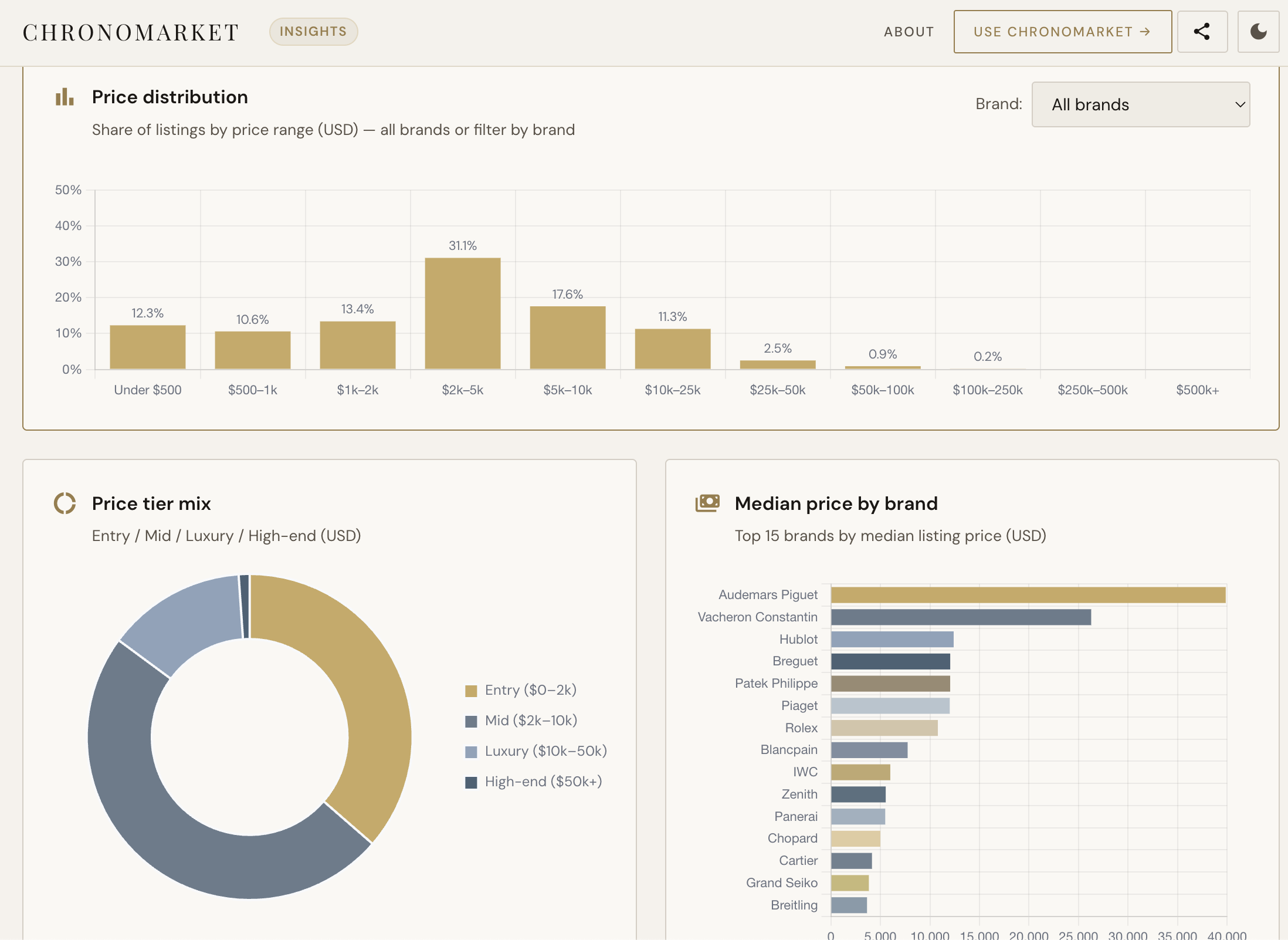Toggle dark mode moon icon
1288x940 pixels.
pyautogui.click(x=1258, y=32)
